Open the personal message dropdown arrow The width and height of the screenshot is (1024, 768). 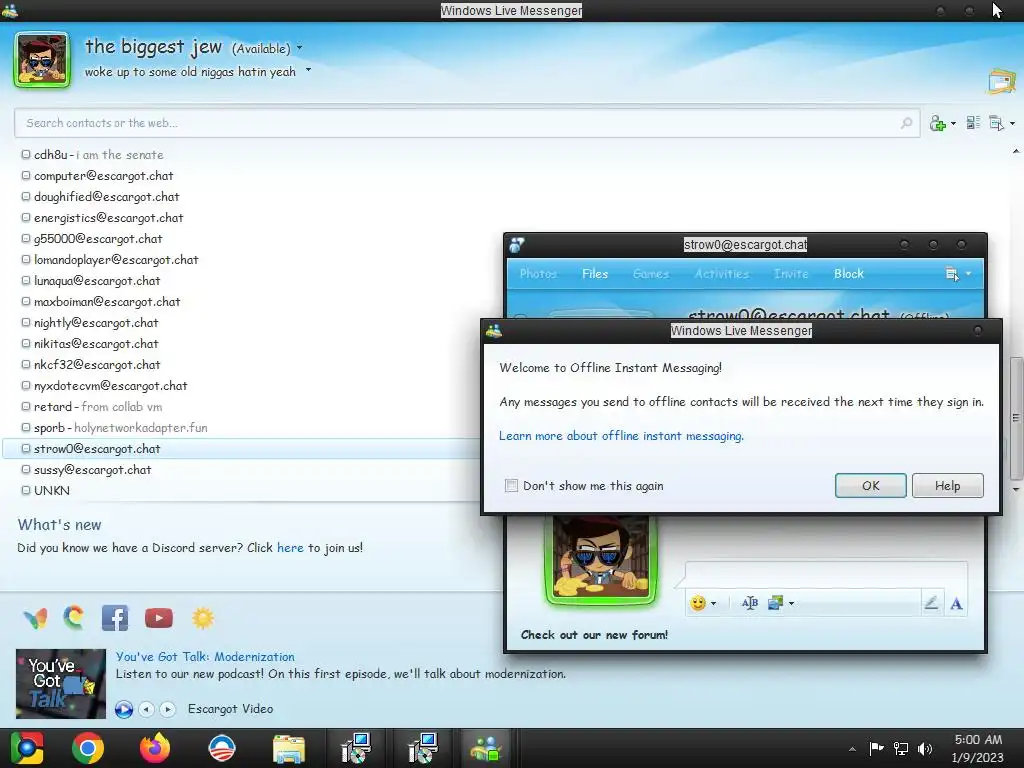308,71
